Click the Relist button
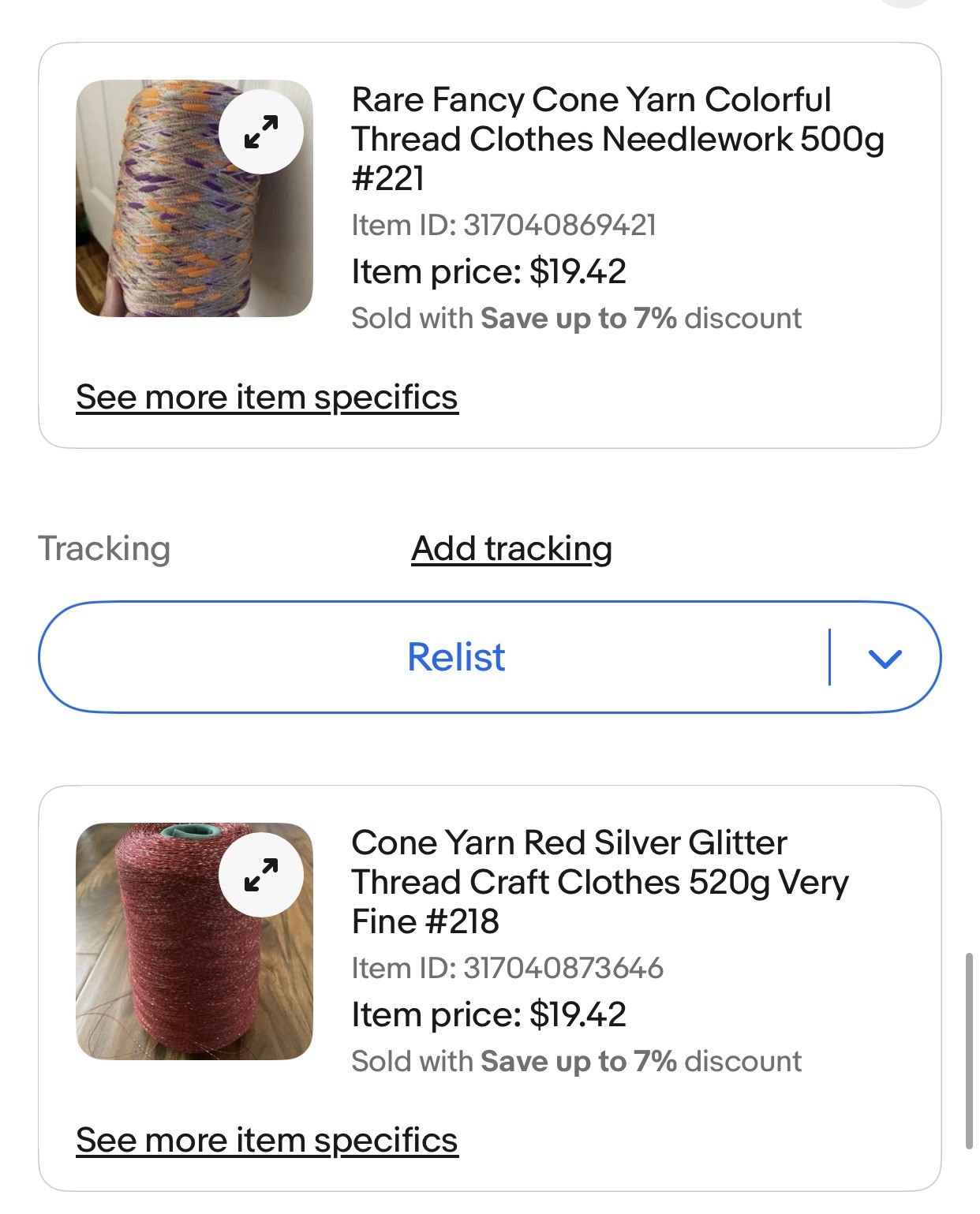The width and height of the screenshot is (980, 1214). (456, 657)
